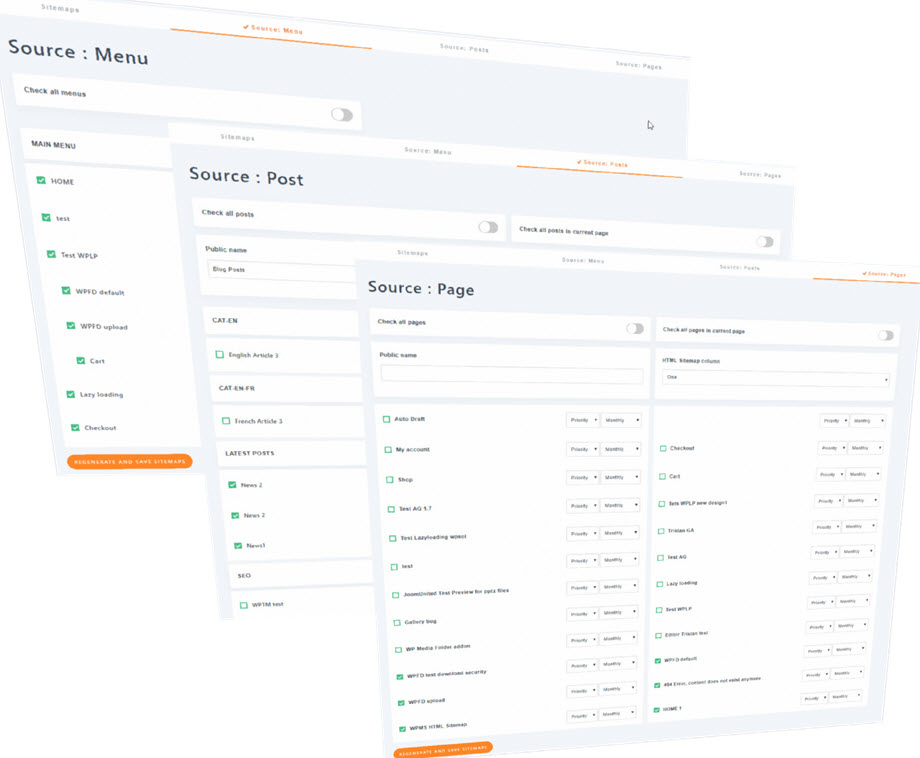Select the My account page checkbox
Viewport: 920px width, 758px height.
[x=388, y=450]
